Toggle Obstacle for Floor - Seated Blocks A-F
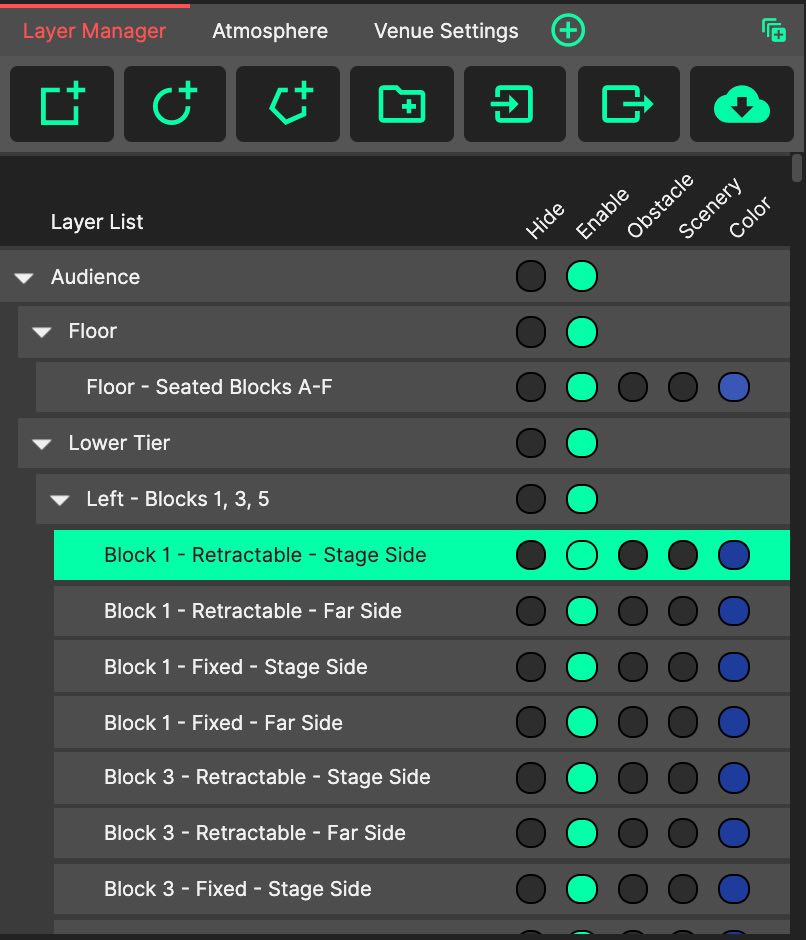The image size is (806, 940). pos(633,387)
